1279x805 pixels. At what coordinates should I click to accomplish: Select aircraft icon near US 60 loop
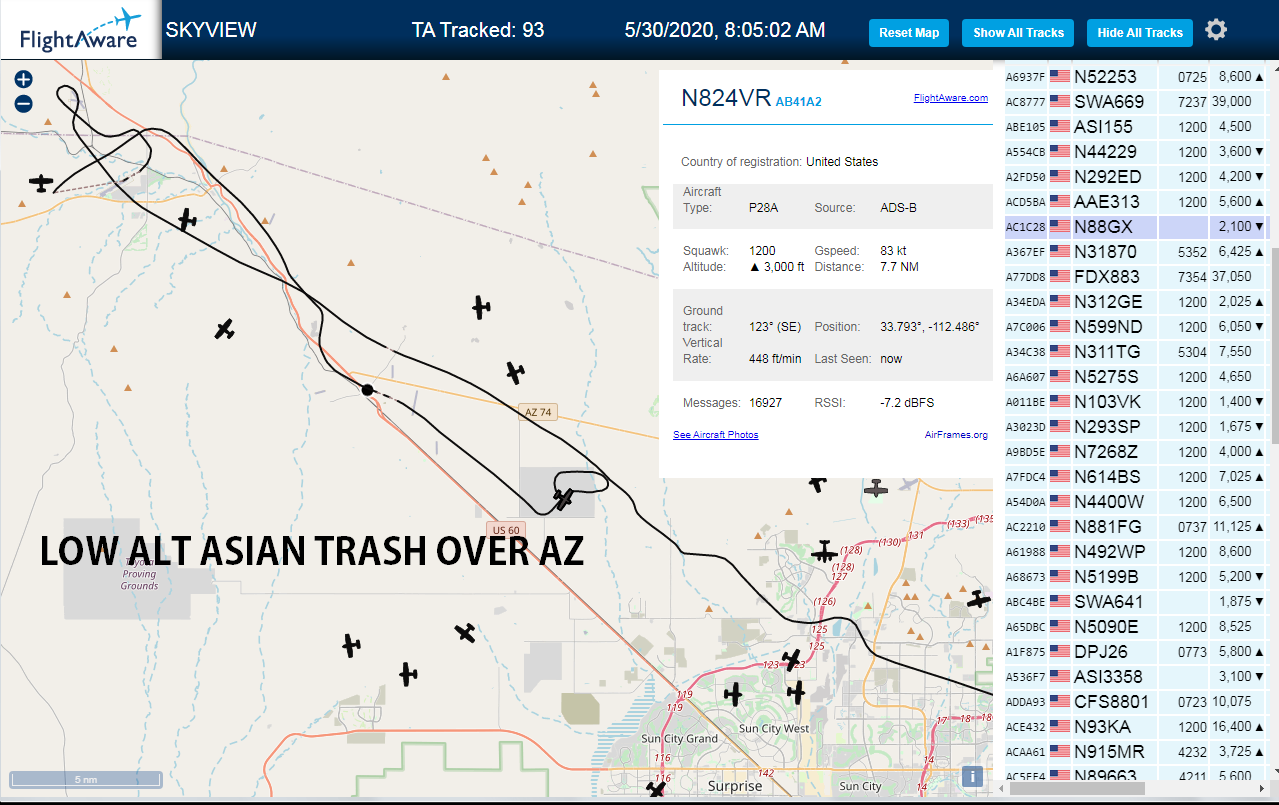pos(565,497)
